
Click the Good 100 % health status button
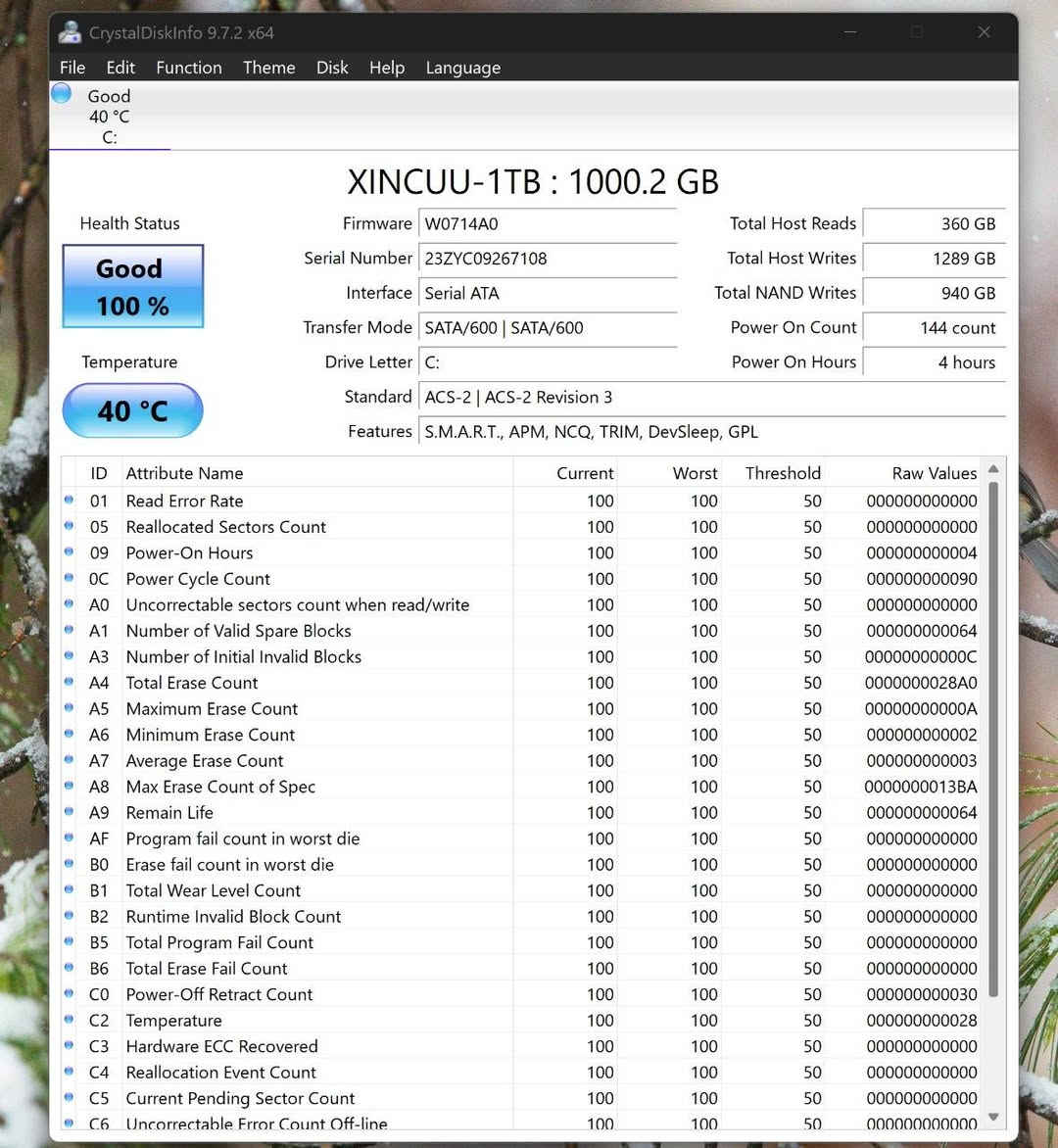pyautogui.click(x=131, y=286)
